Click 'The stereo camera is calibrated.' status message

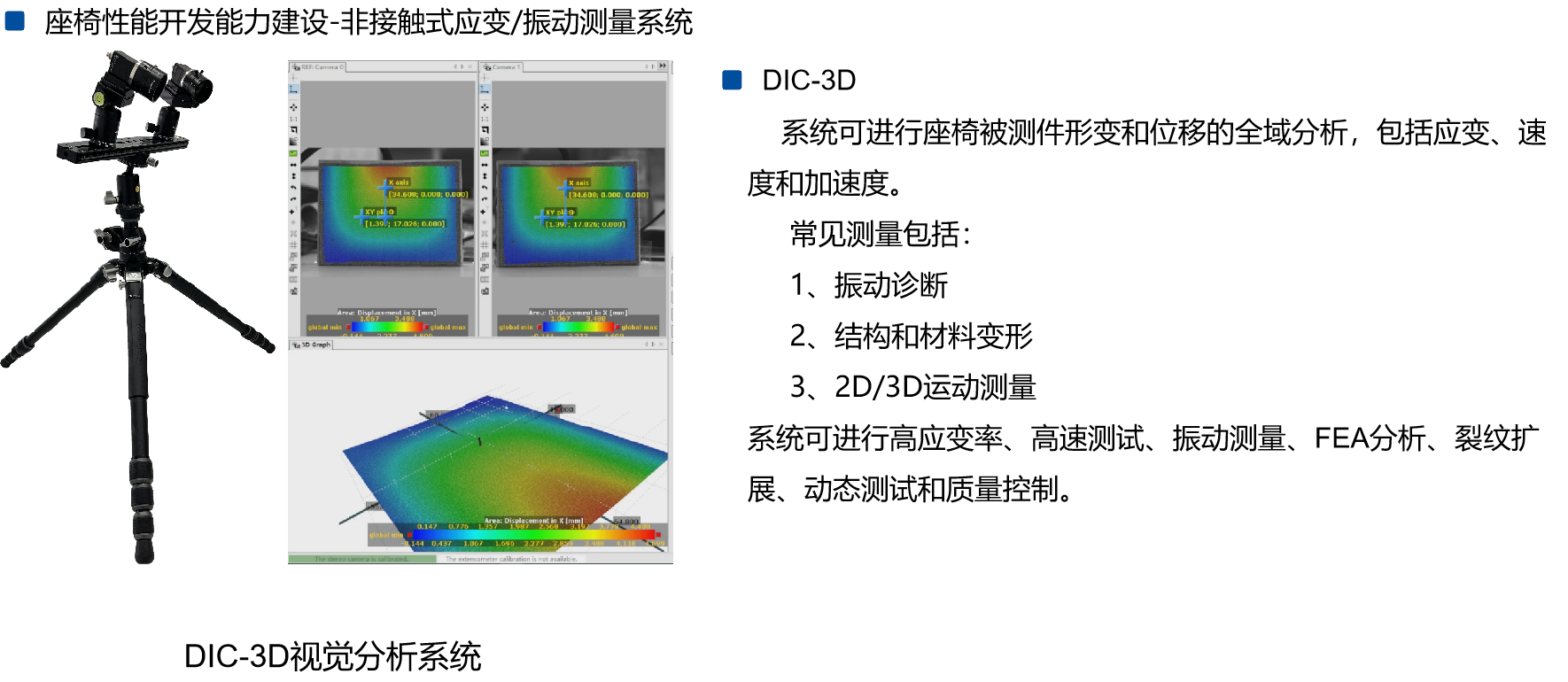[362, 559]
